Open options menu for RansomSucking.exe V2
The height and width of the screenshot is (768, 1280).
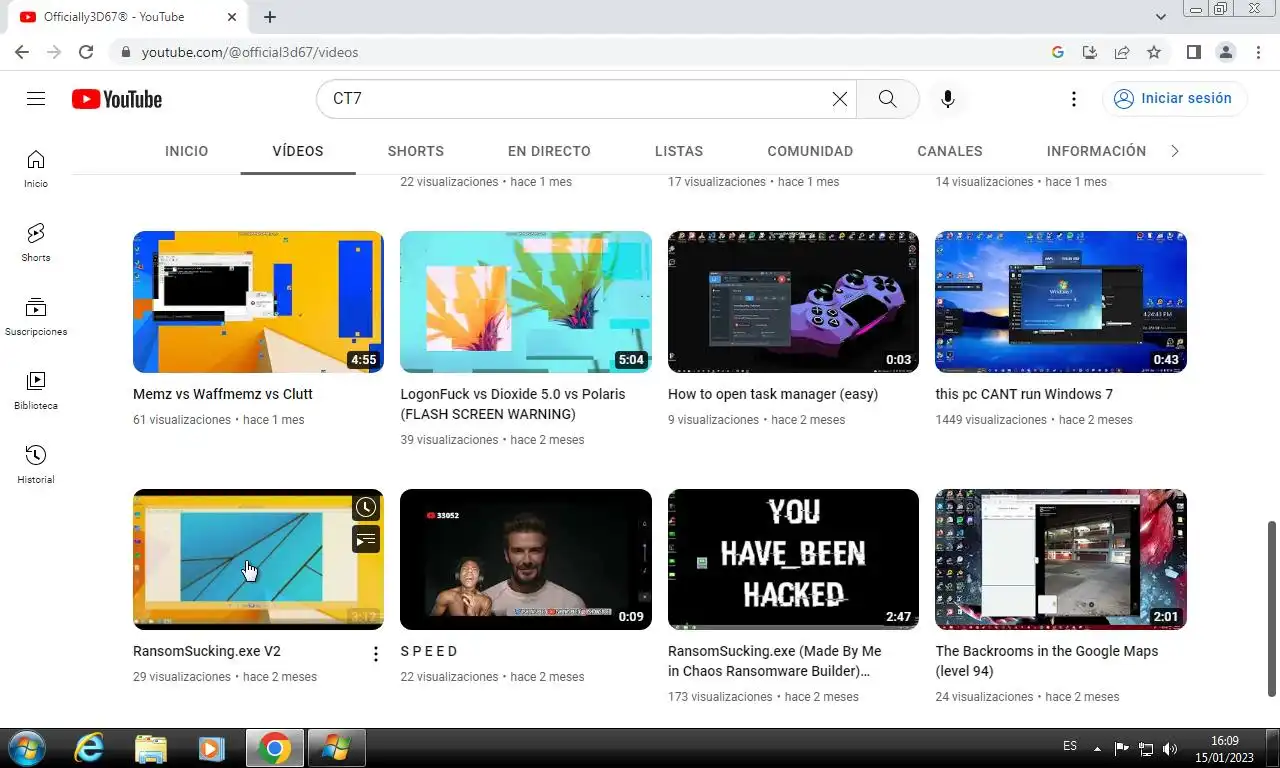376,654
